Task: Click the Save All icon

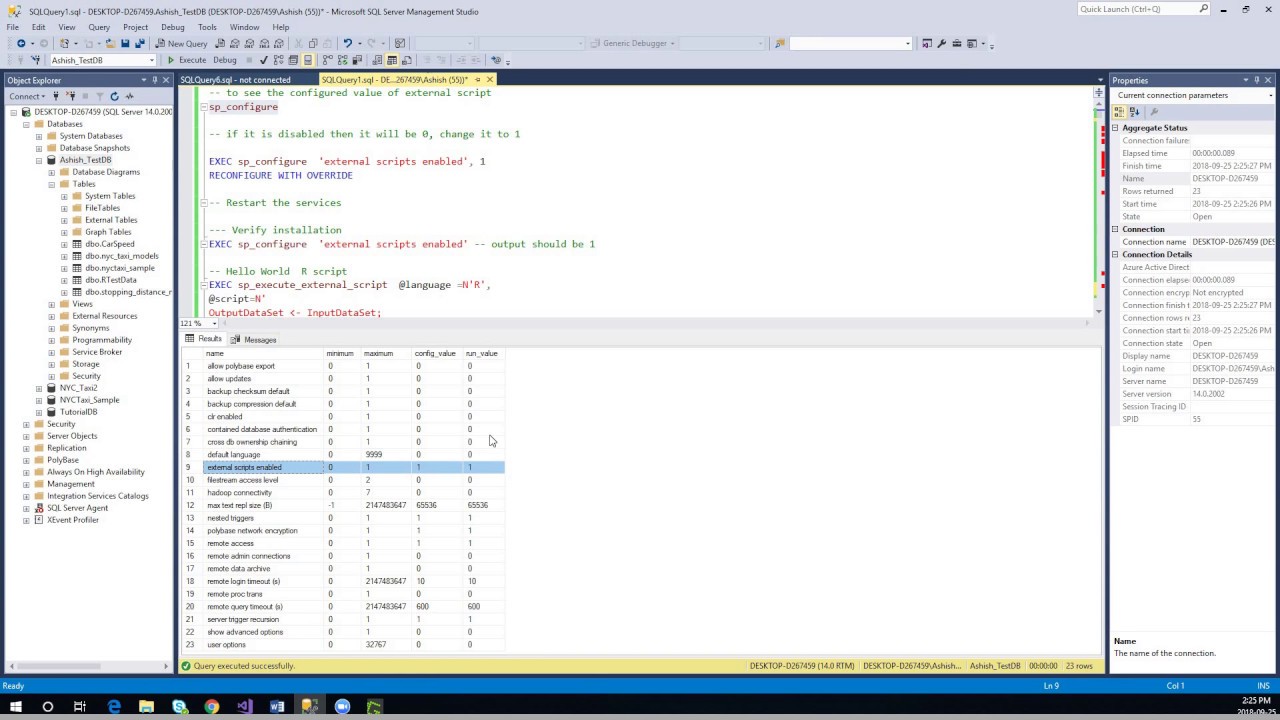Action: point(140,44)
